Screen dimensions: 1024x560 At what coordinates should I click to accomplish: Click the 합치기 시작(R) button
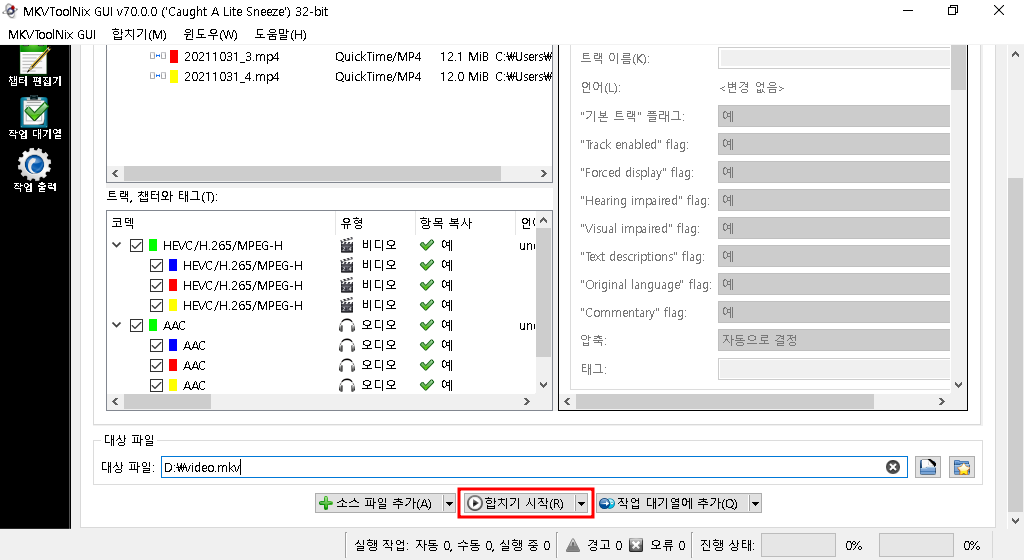pyautogui.click(x=519, y=503)
